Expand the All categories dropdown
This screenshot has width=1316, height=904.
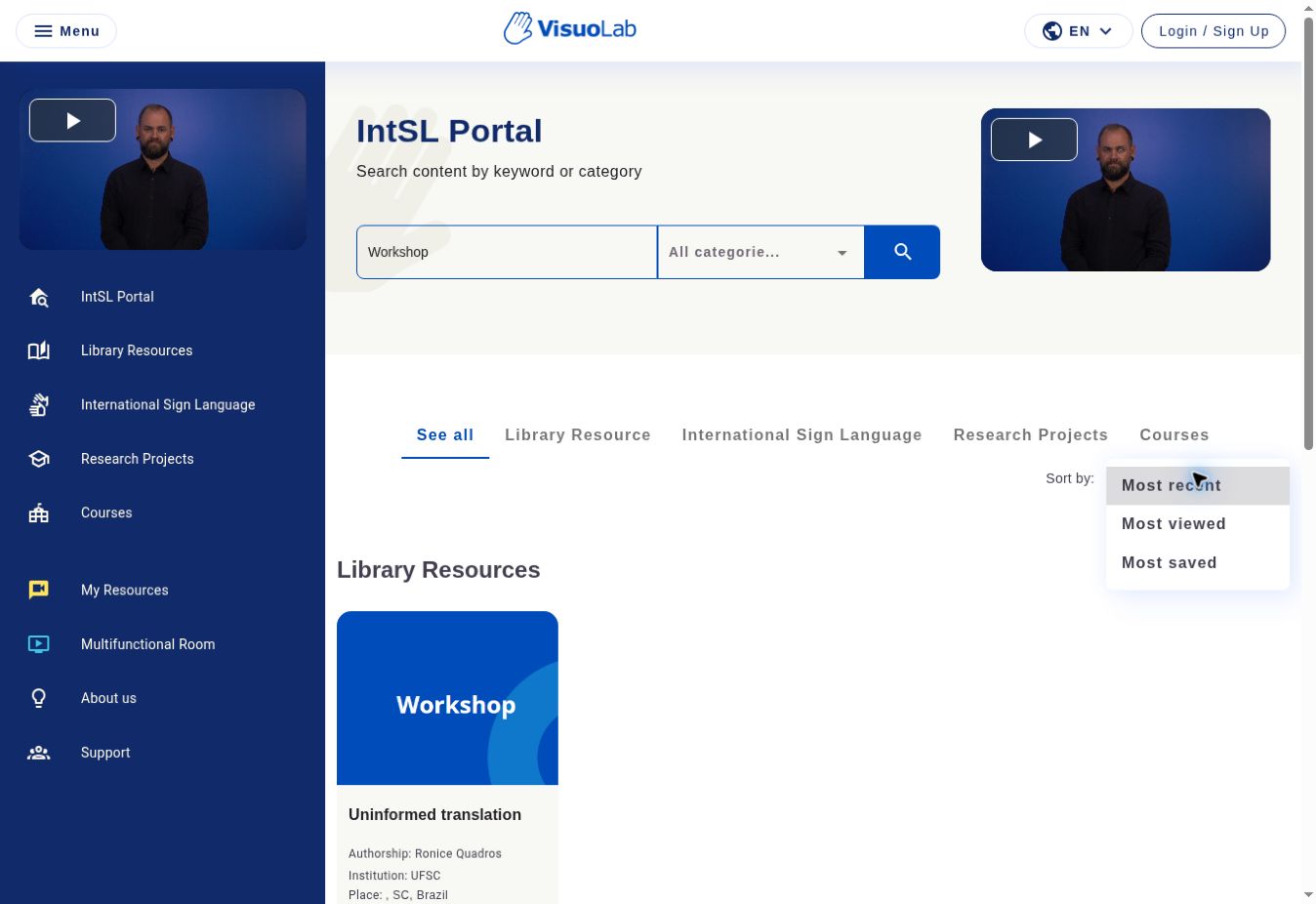point(761,252)
